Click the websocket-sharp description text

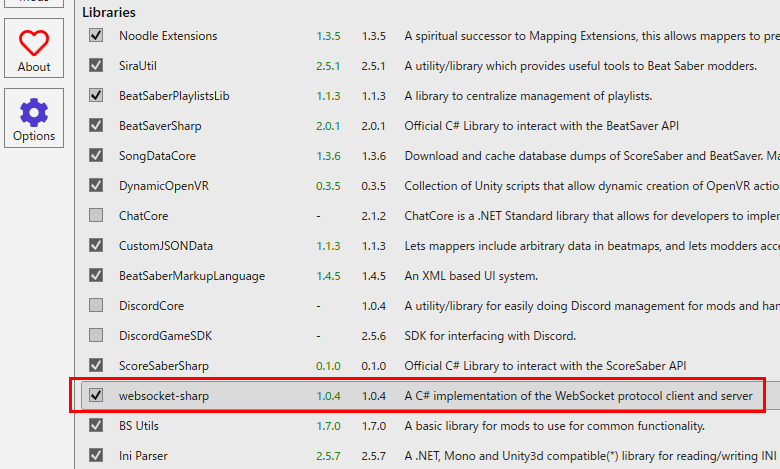click(x=577, y=396)
